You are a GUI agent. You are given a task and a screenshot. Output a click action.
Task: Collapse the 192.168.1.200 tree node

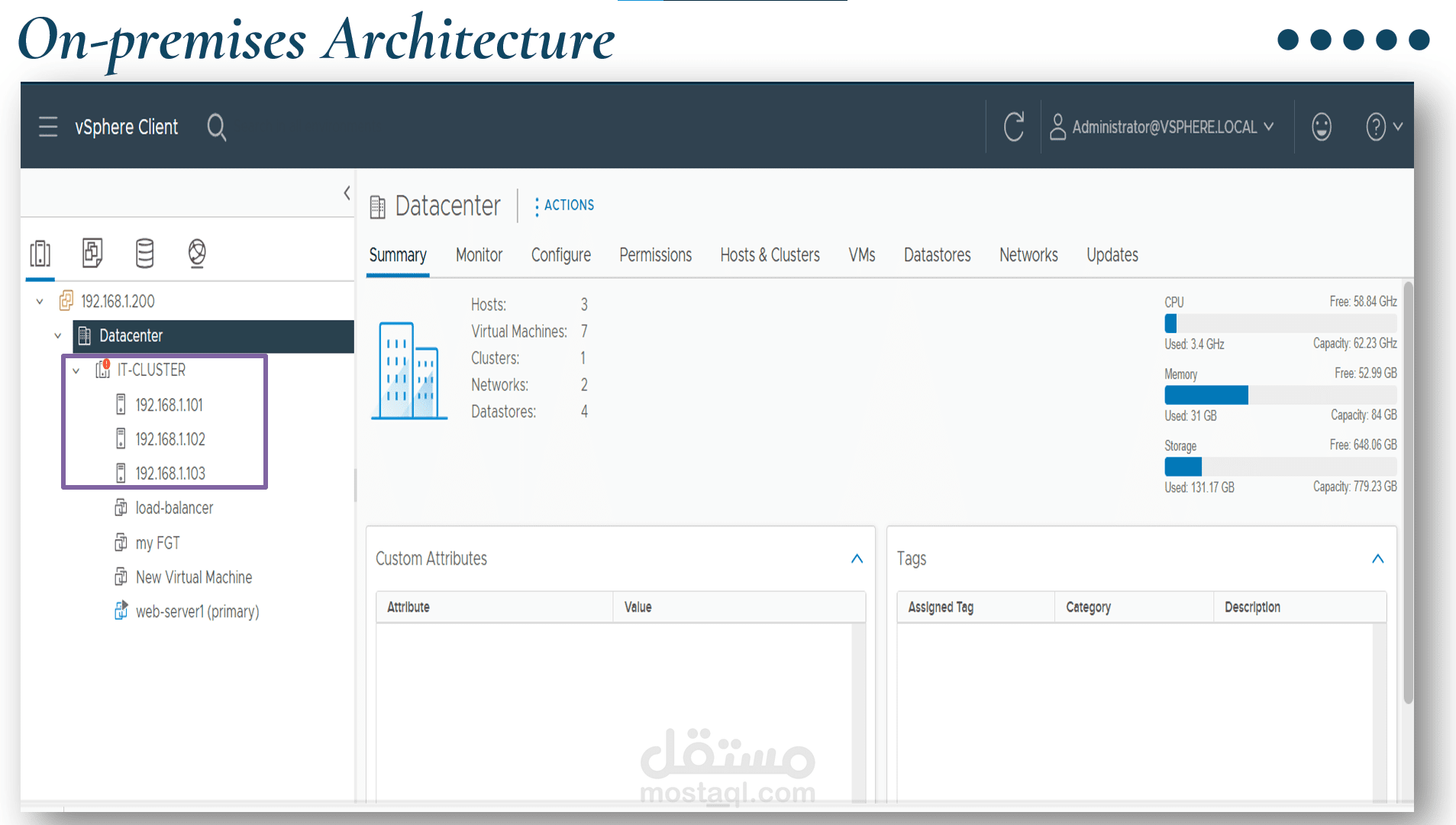click(x=40, y=302)
